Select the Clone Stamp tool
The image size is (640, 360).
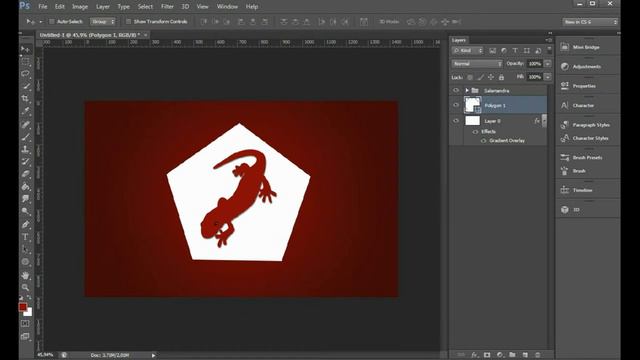point(25,149)
